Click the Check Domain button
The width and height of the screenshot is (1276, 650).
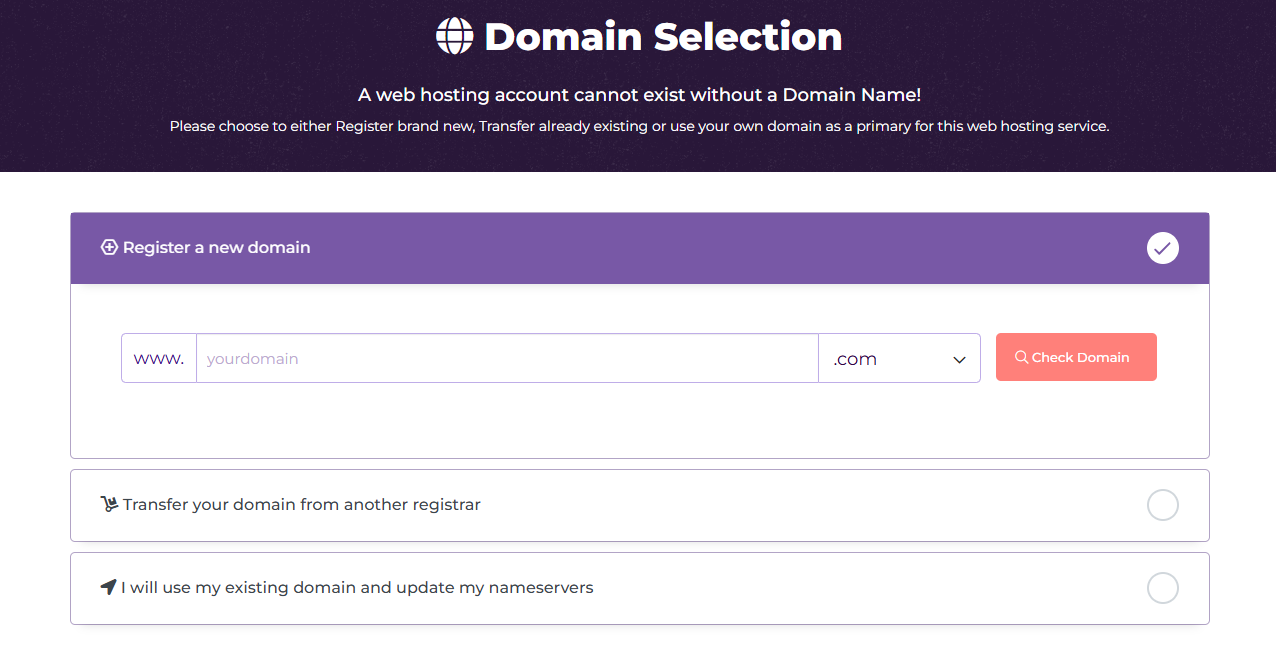tap(1076, 357)
